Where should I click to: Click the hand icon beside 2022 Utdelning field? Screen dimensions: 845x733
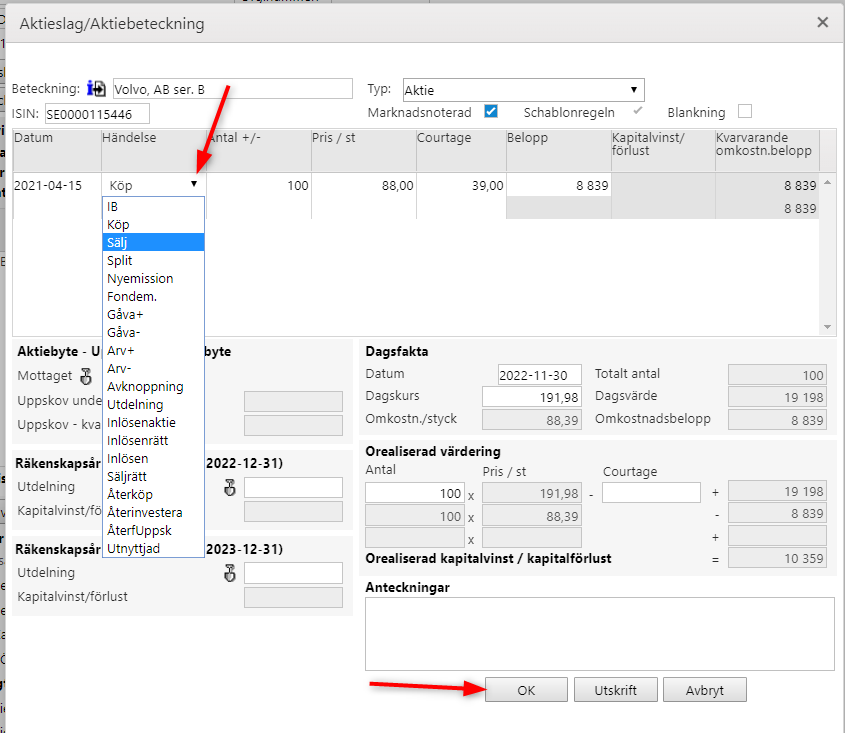pyautogui.click(x=230, y=488)
